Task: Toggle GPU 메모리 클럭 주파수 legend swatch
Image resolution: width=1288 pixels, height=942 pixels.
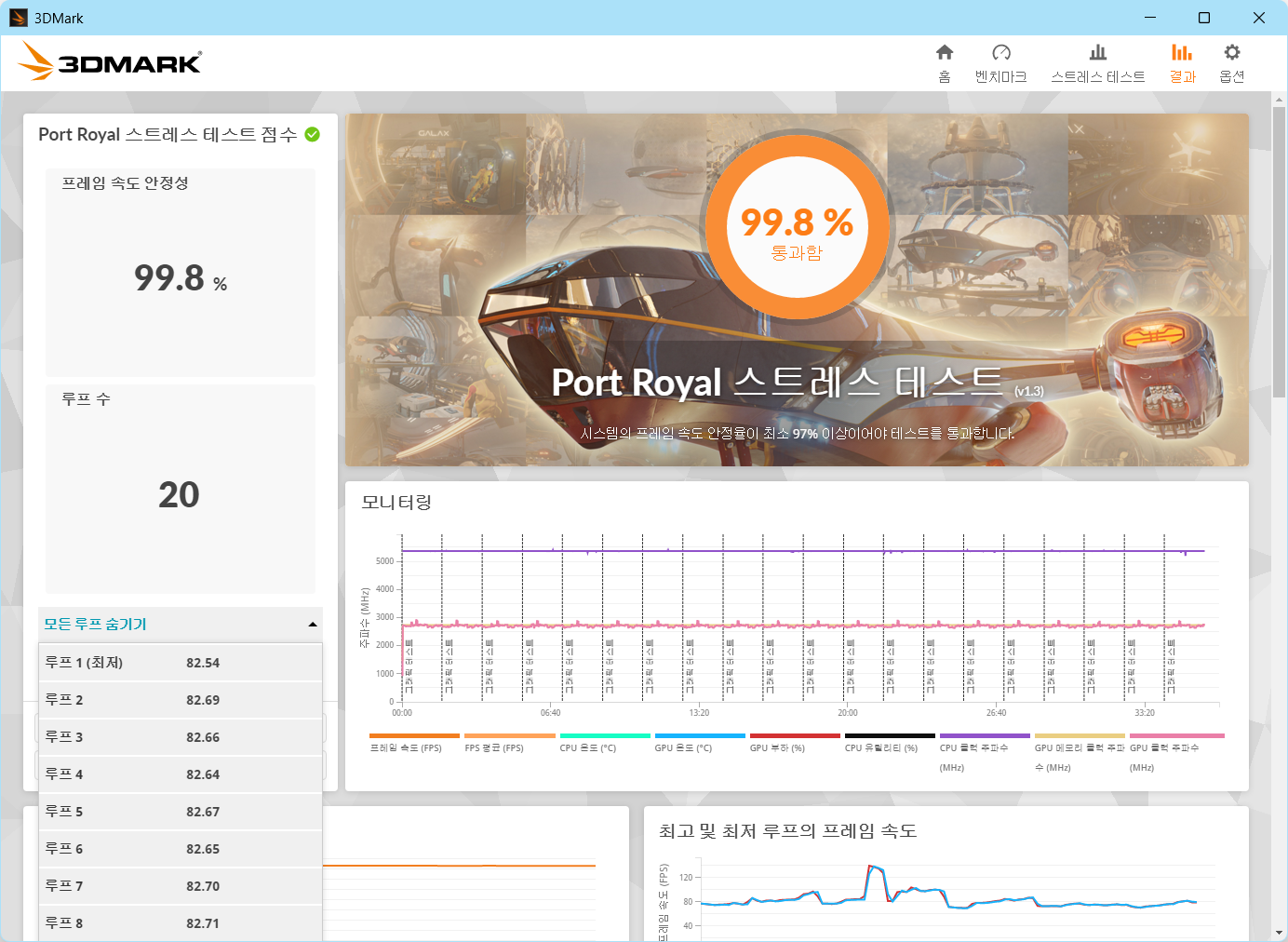Action: (x=1080, y=735)
